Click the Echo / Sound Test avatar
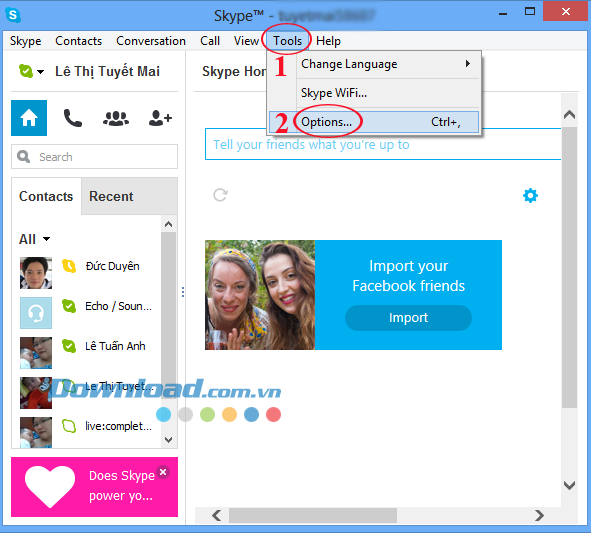The width and height of the screenshot is (591, 533). tap(36, 313)
